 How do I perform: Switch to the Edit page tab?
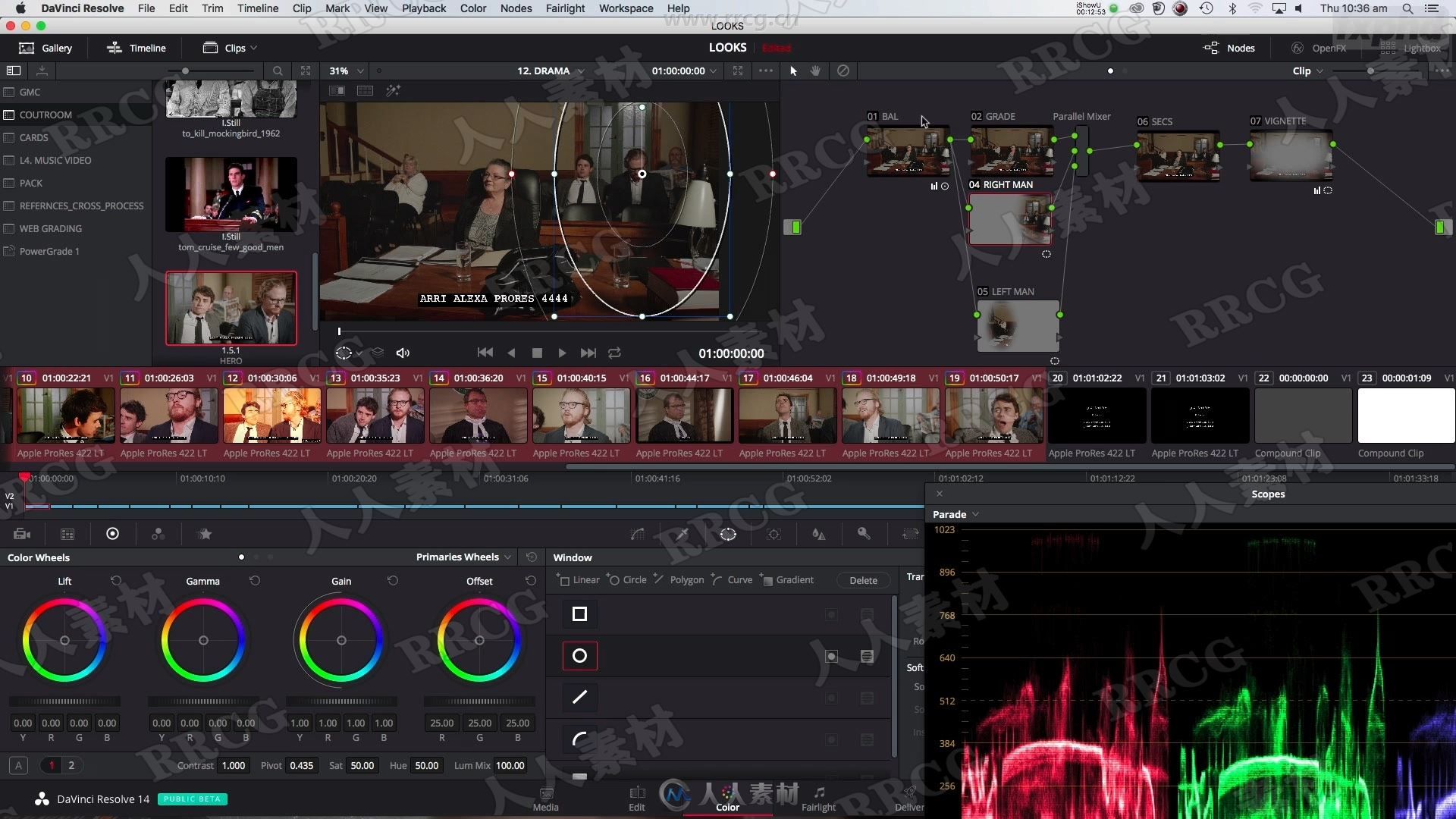[x=637, y=799]
